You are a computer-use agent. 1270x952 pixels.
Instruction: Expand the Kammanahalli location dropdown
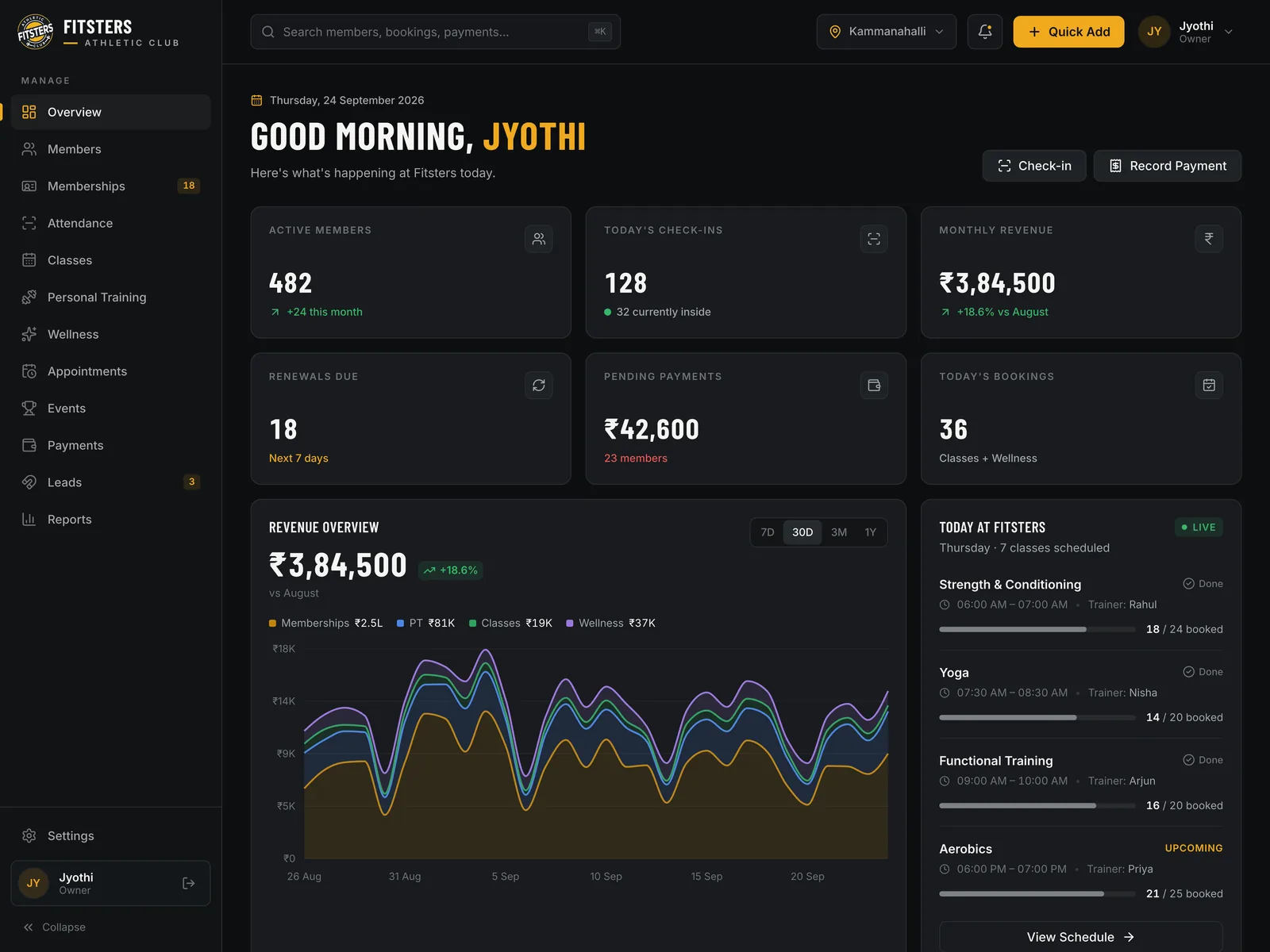pyautogui.click(x=886, y=32)
